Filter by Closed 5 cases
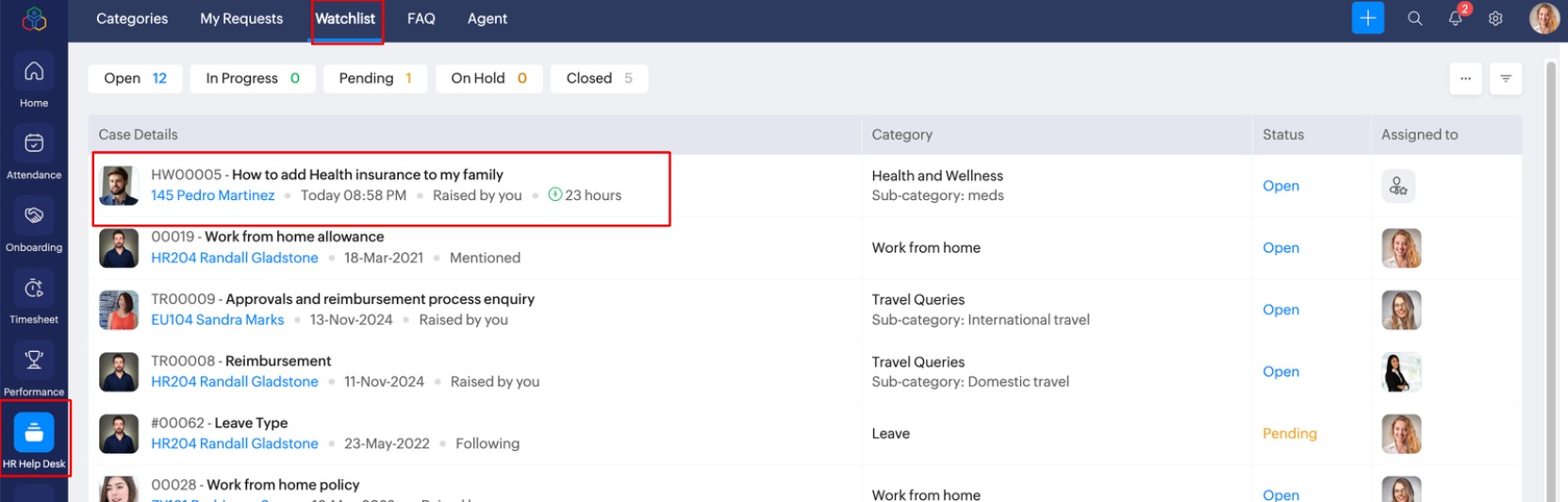 click(600, 78)
